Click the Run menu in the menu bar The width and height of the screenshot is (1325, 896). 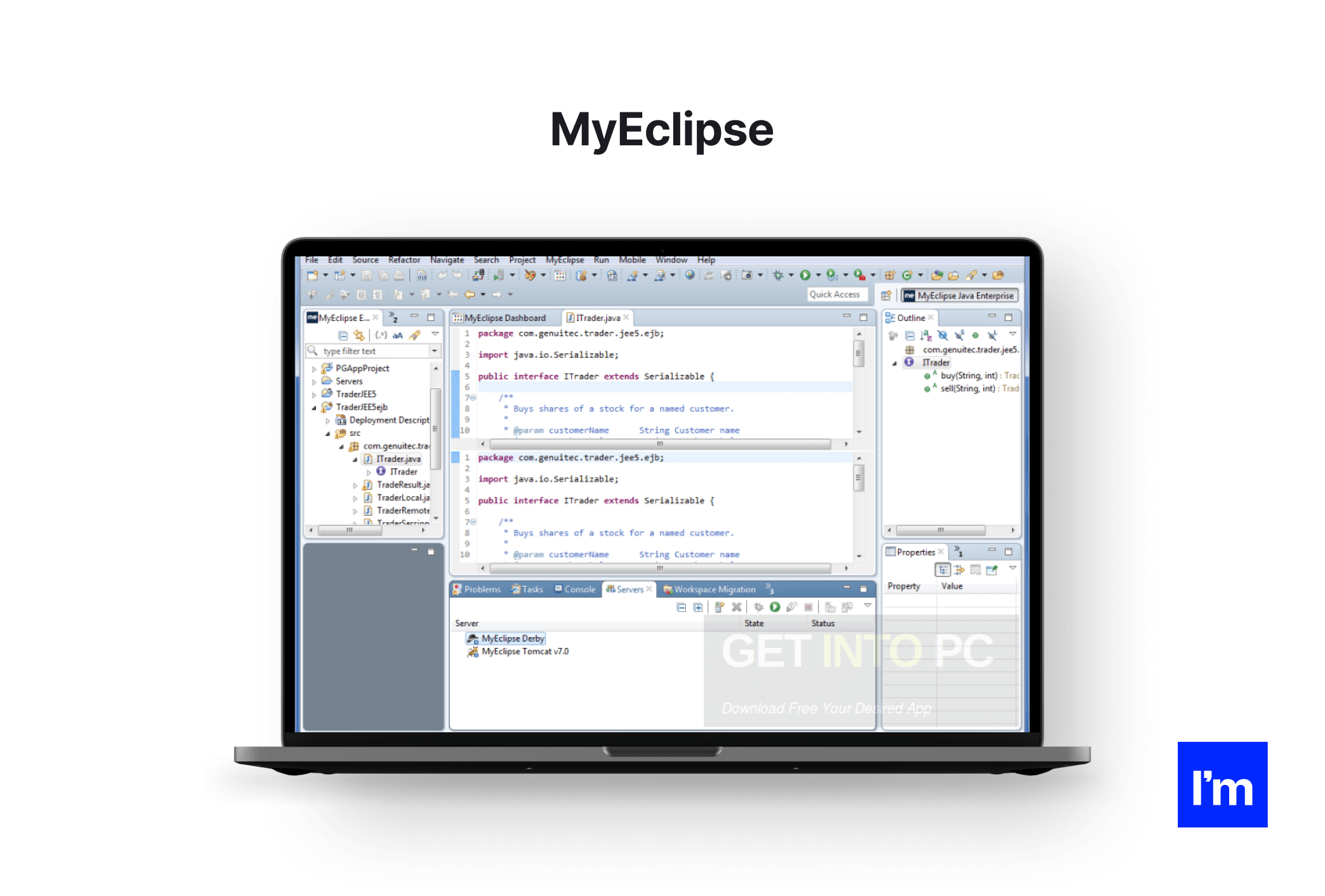pyautogui.click(x=602, y=260)
